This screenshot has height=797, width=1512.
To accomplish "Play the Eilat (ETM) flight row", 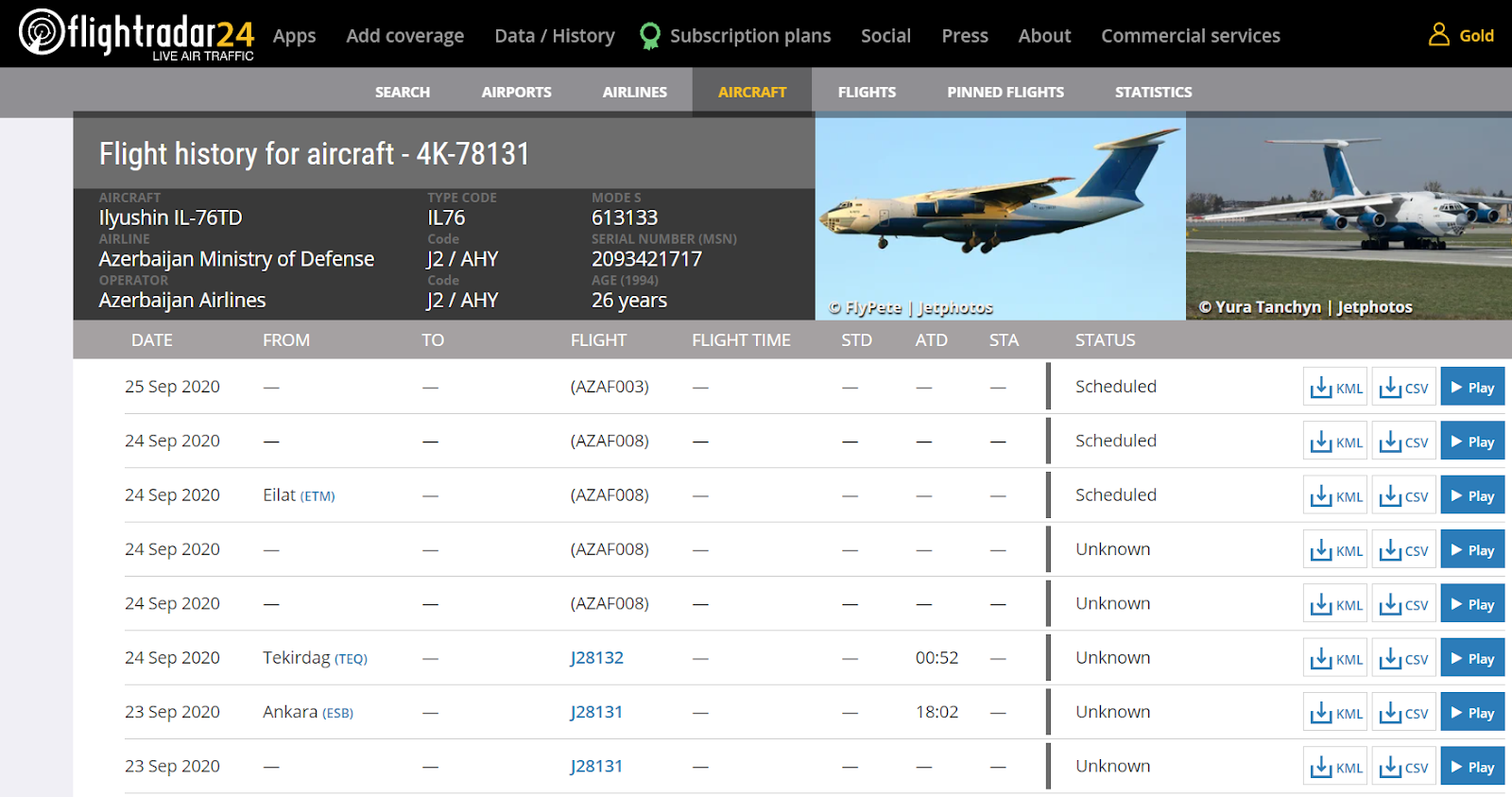I will (x=1472, y=495).
